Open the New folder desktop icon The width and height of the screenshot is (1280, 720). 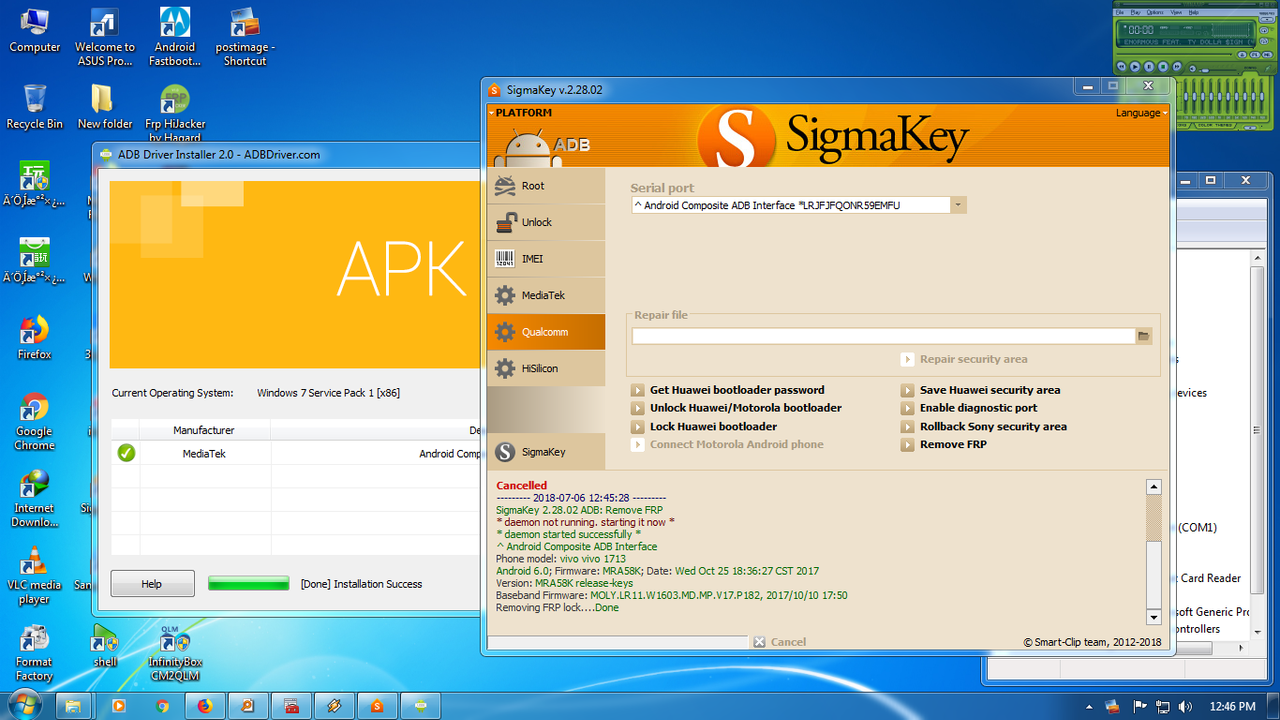105,107
